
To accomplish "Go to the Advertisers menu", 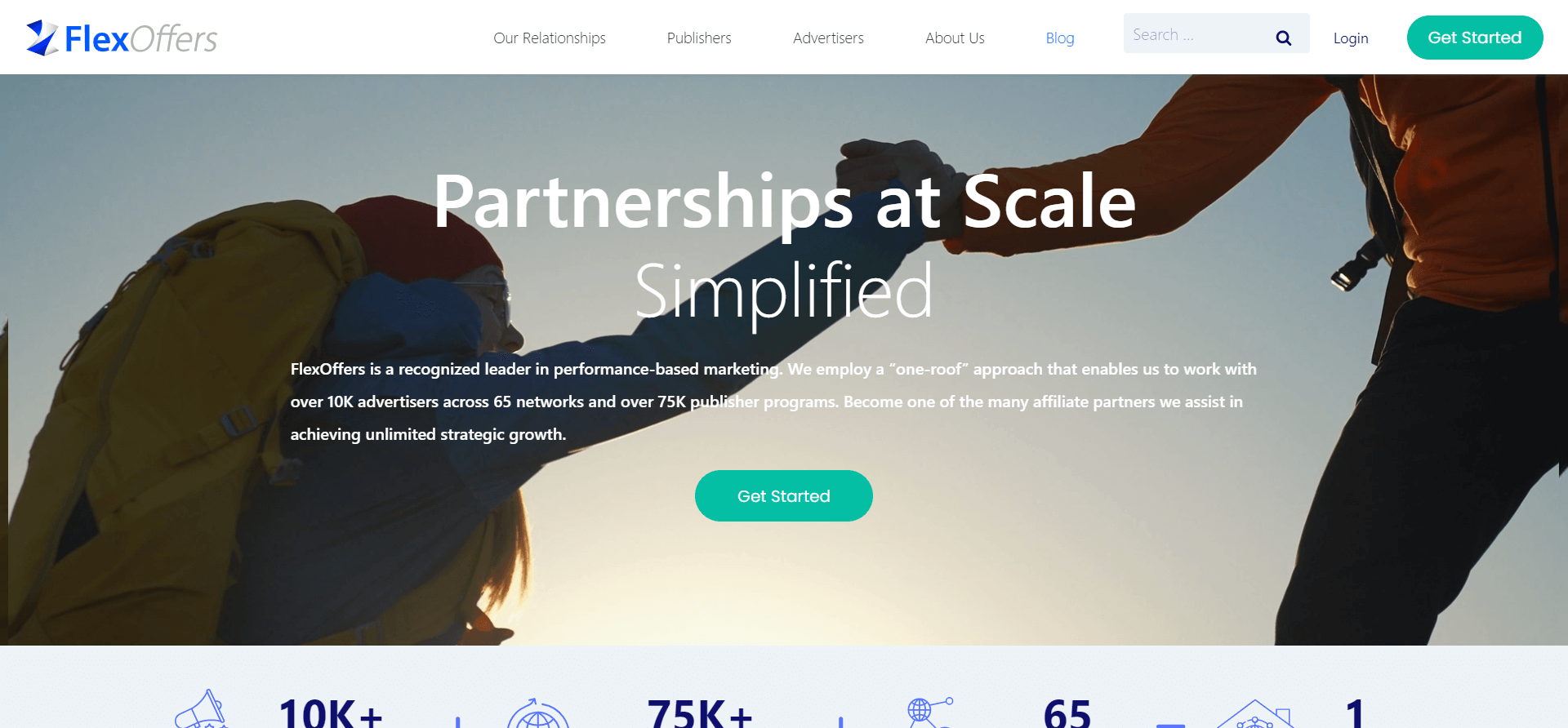I will pyautogui.click(x=828, y=38).
